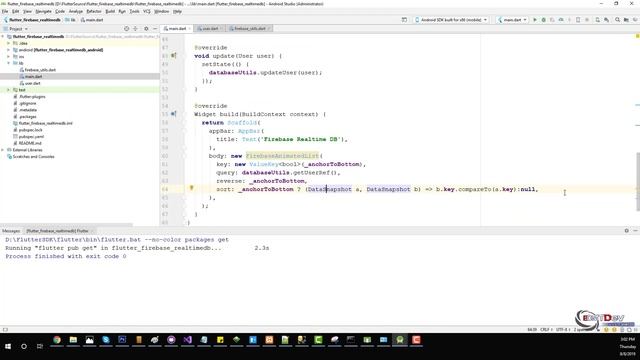Screen dimensions: 640x360
Task: Expand the ios folder
Action: click(8, 56)
